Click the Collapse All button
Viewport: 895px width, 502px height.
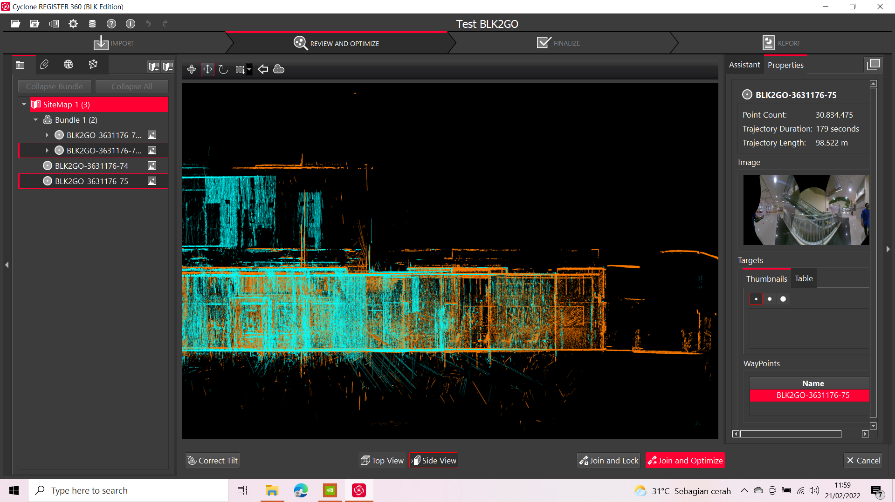point(132,86)
